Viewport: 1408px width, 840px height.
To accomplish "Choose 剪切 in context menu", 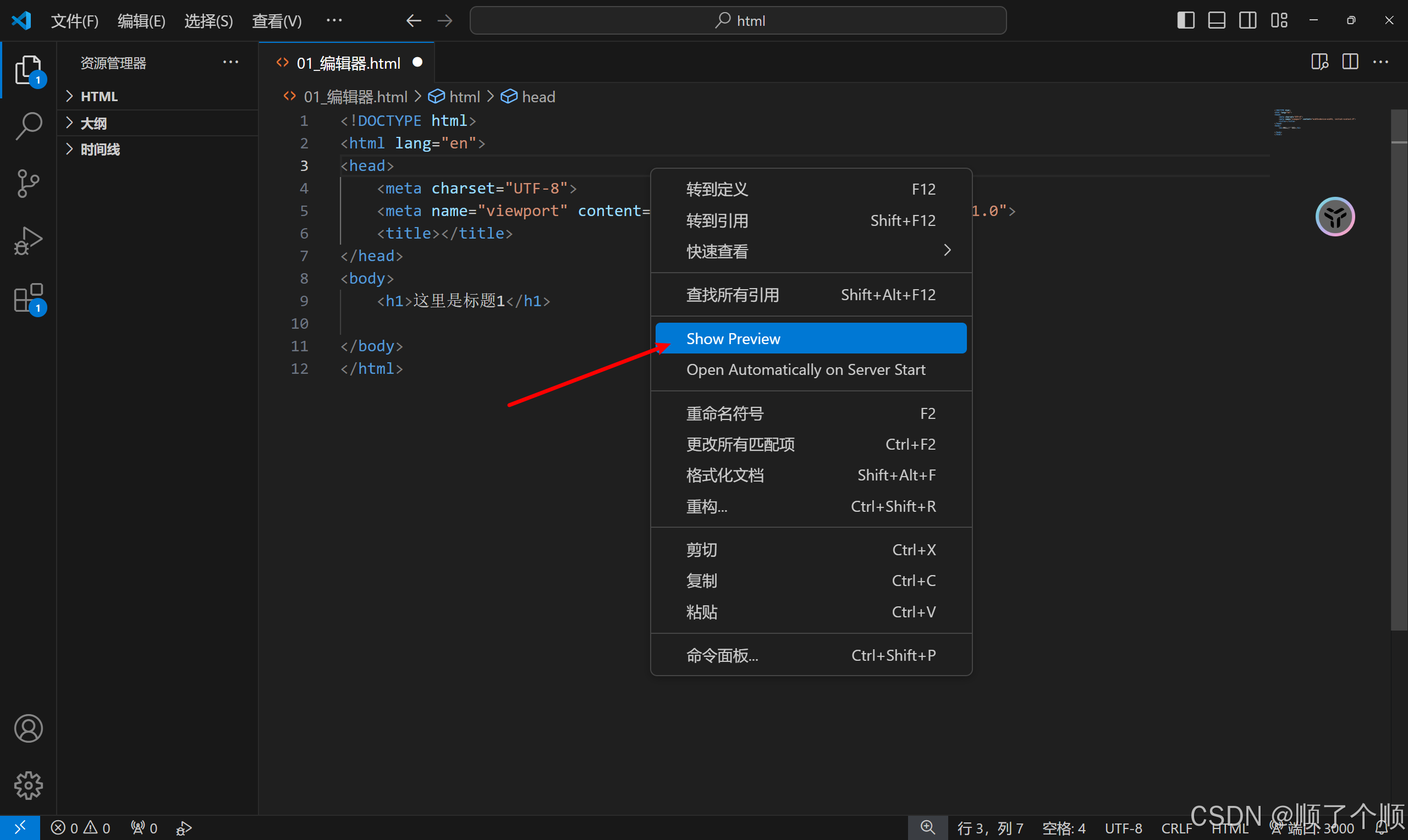I will click(811, 550).
